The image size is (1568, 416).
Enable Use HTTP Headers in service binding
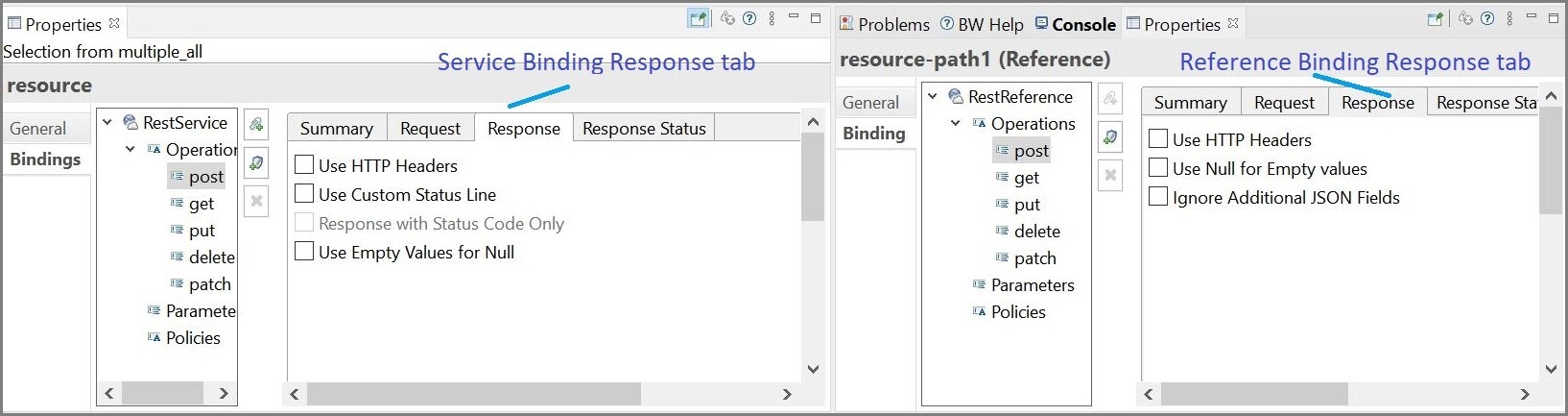304,164
